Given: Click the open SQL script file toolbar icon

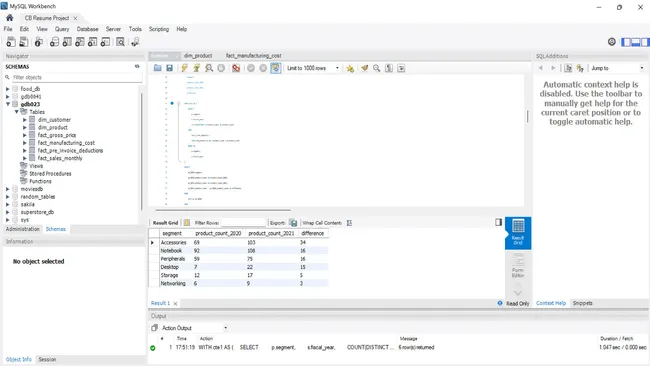Looking at the screenshot, I should [x=24, y=42].
